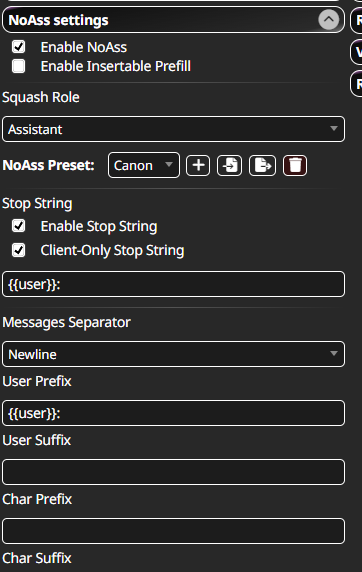This screenshot has height=572, width=362.
Task: Delete the Canon preset with trash icon
Action: (295, 165)
